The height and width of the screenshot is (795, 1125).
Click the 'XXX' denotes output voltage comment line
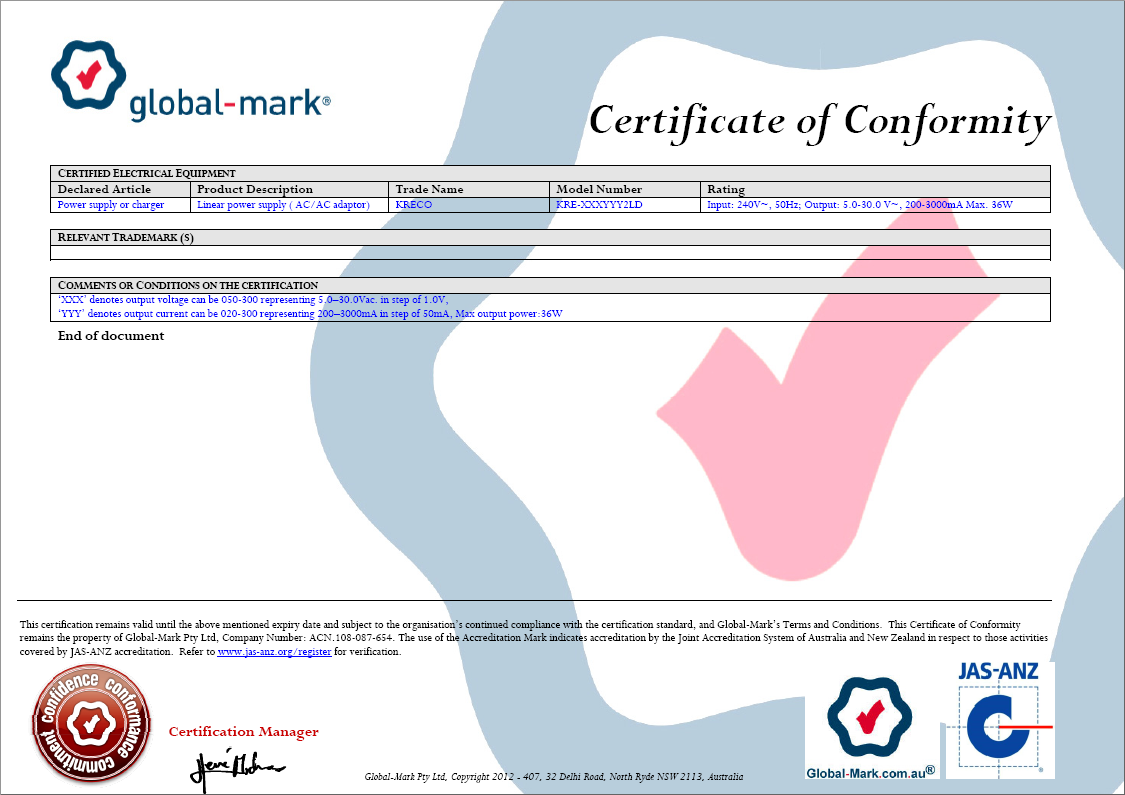click(x=253, y=300)
